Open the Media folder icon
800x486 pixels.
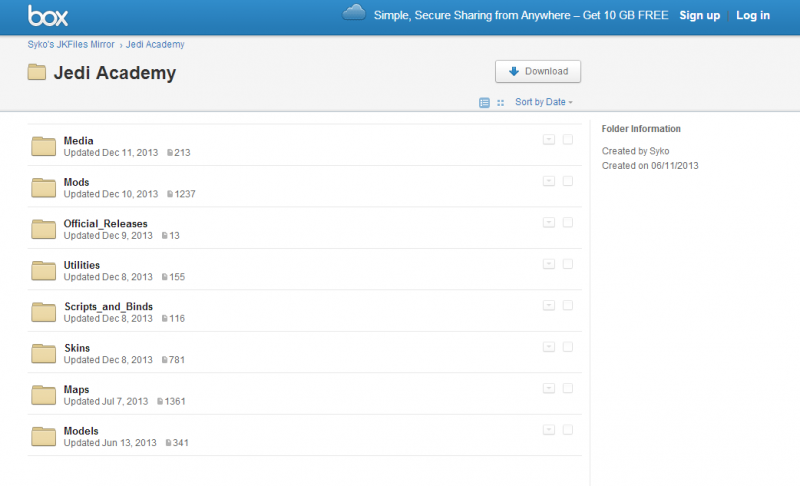(43, 146)
